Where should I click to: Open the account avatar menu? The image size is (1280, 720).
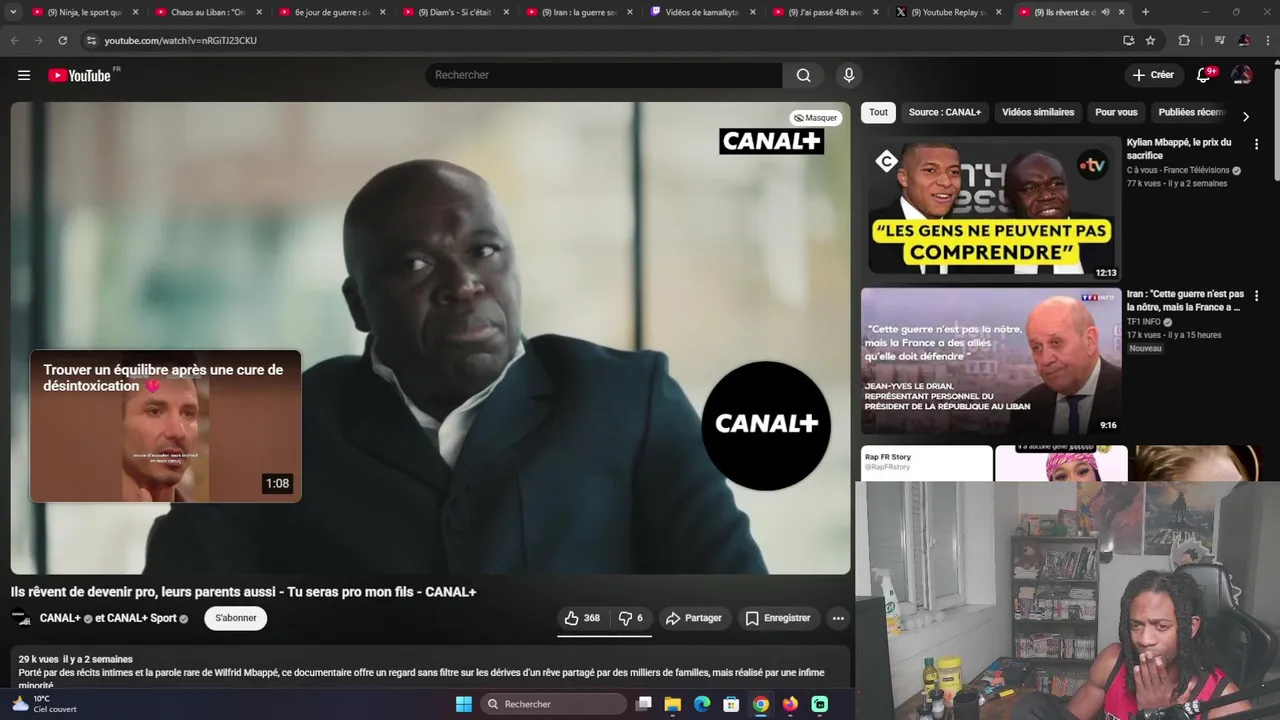[1242, 75]
